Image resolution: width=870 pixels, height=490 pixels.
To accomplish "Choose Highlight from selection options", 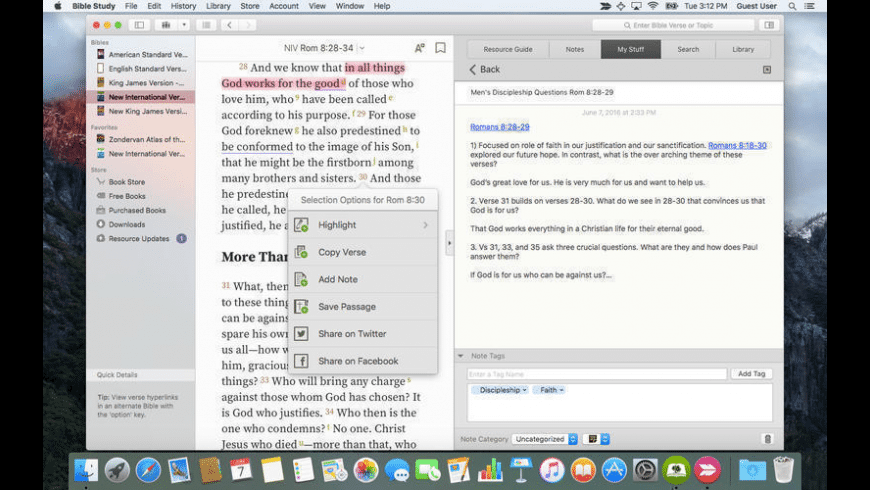I will pyautogui.click(x=363, y=225).
